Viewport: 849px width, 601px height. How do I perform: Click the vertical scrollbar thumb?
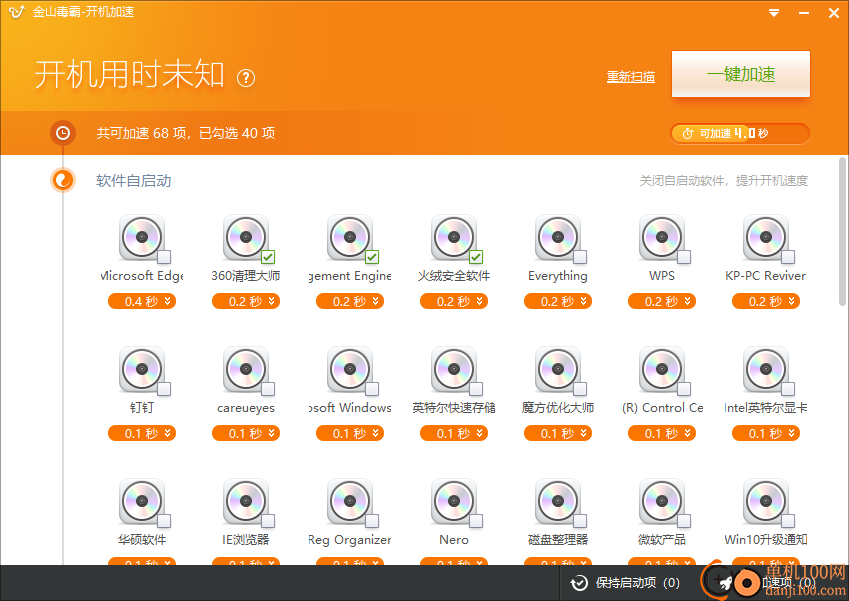842,232
